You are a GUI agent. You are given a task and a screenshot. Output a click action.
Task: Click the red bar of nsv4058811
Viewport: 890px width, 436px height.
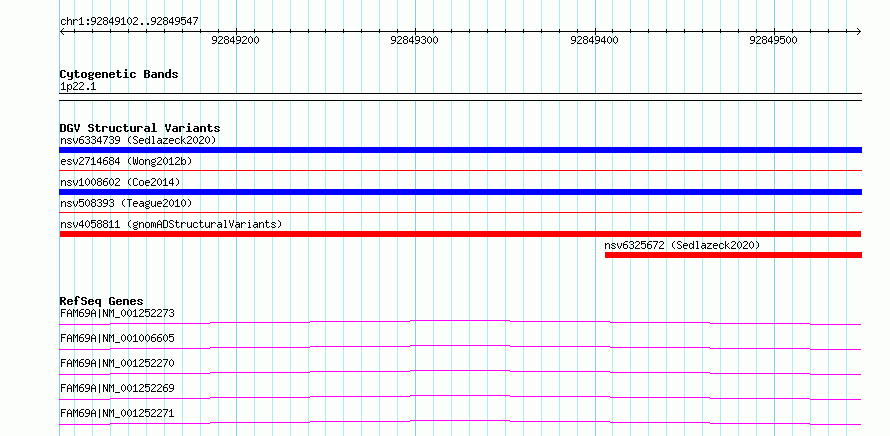click(460, 234)
